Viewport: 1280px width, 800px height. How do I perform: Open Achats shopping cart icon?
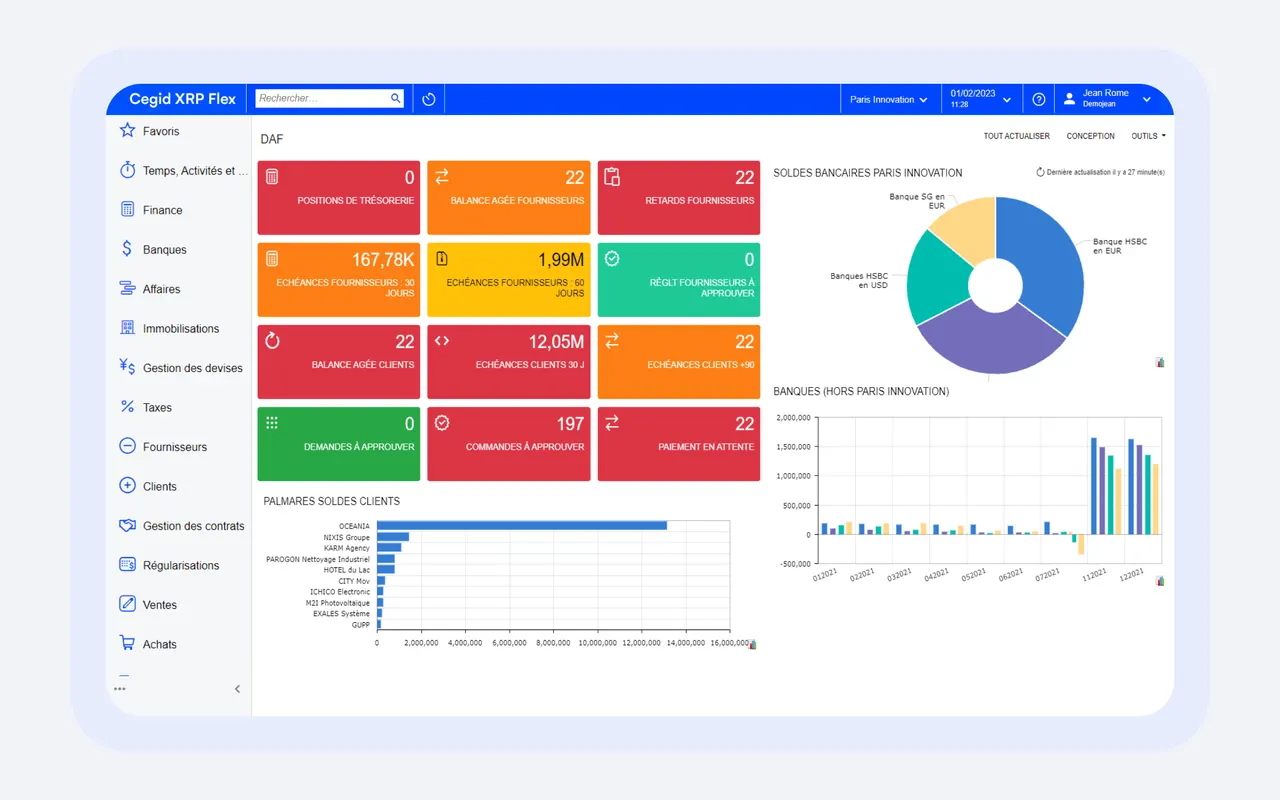click(127, 644)
